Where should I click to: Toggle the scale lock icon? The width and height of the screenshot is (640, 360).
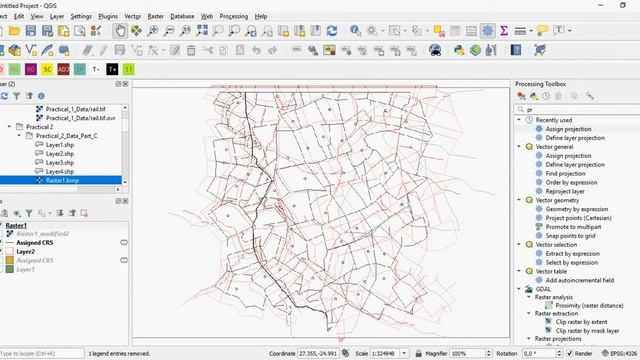418,353
